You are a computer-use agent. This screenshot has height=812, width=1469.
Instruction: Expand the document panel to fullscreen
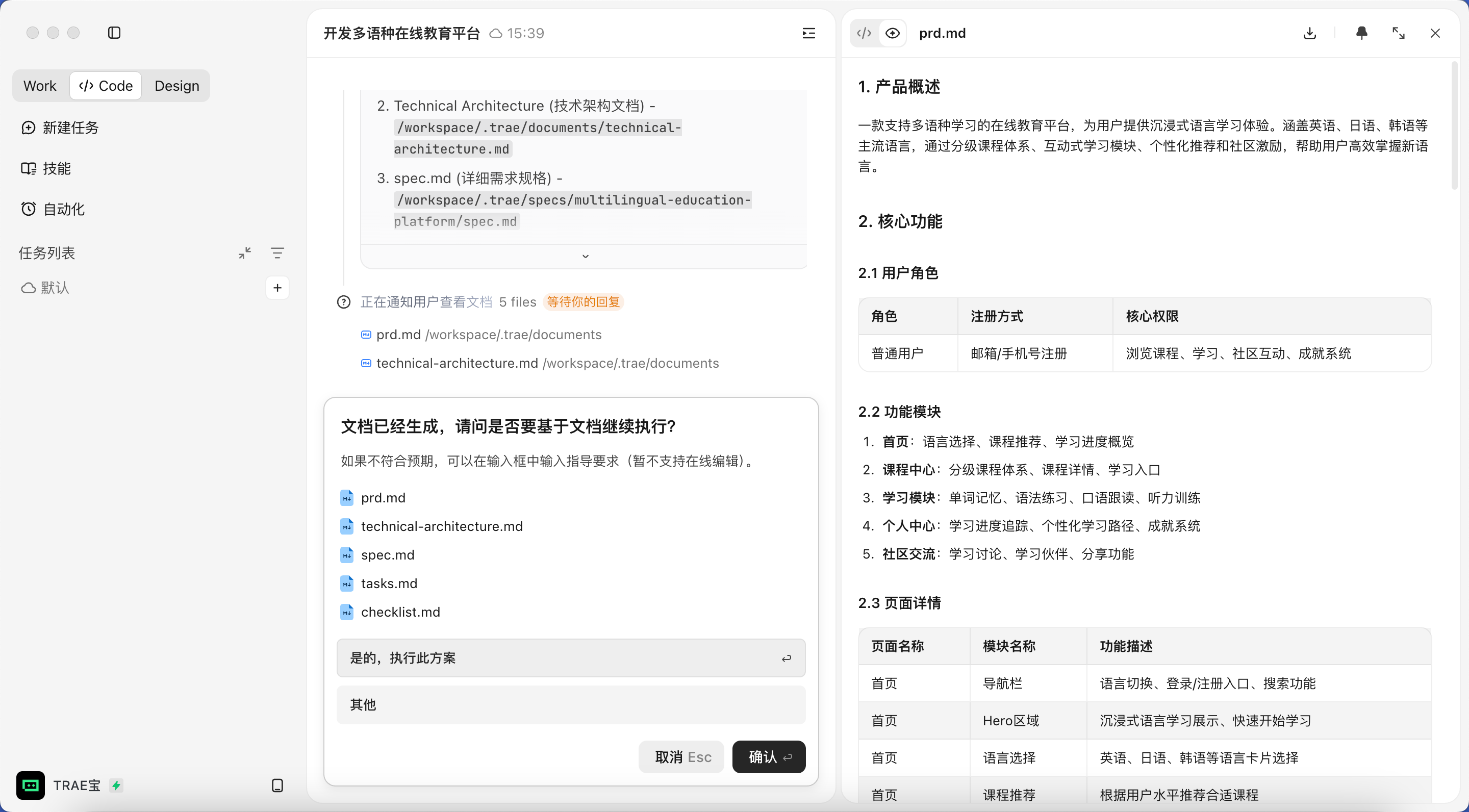tap(1398, 33)
